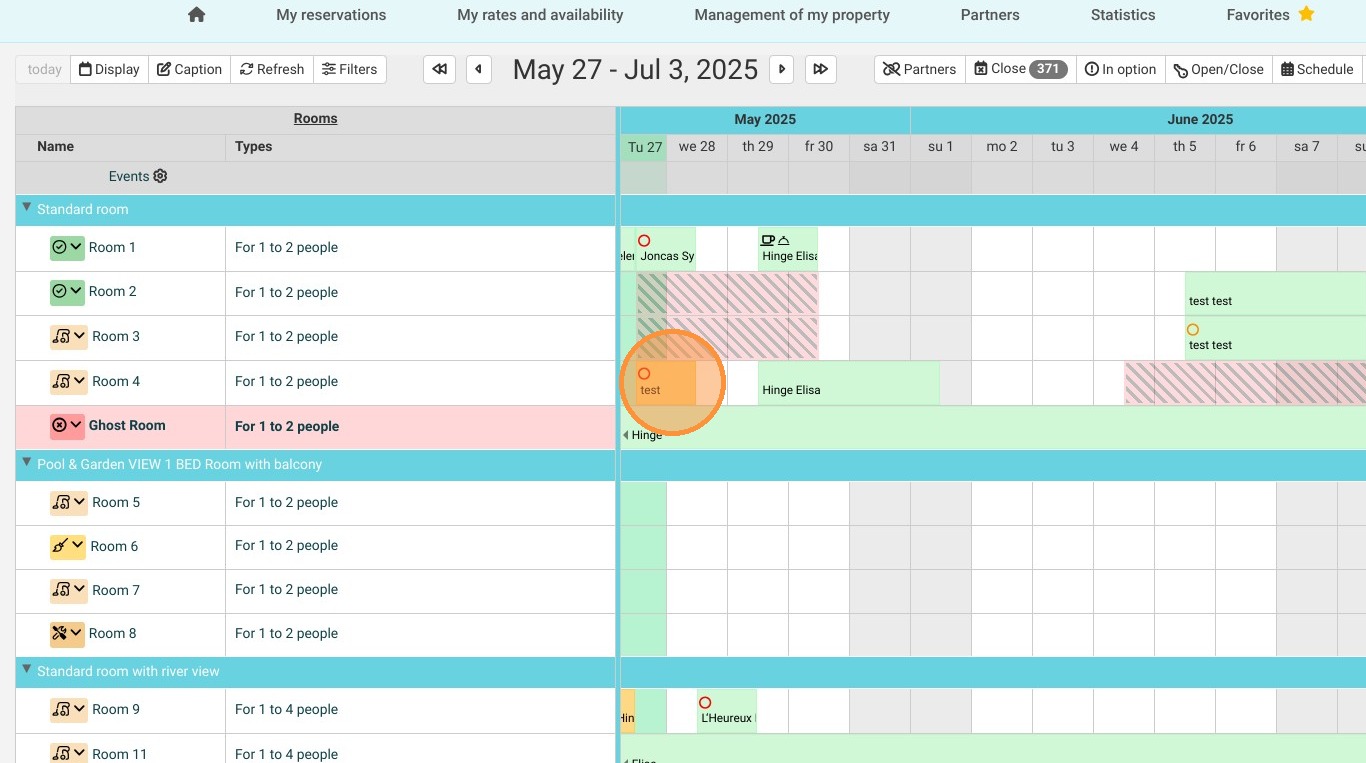The width and height of the screenshot is (1366, 763).
Task: Click the blocked striped period in Room 4 June
Action: click(1245, 383)
